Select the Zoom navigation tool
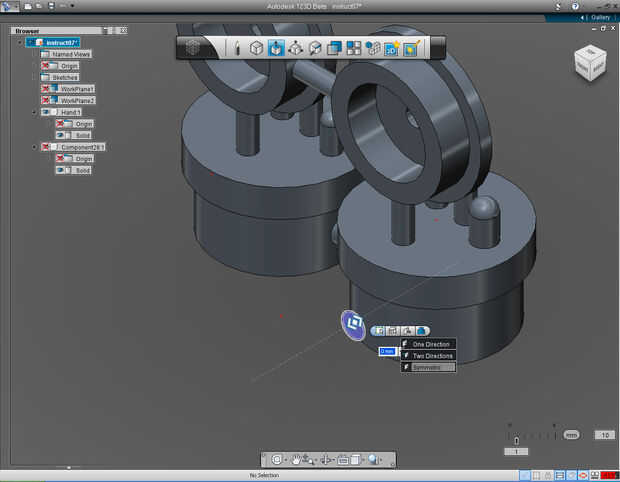Viewport: 620px width, 482px height. (307, 459)
